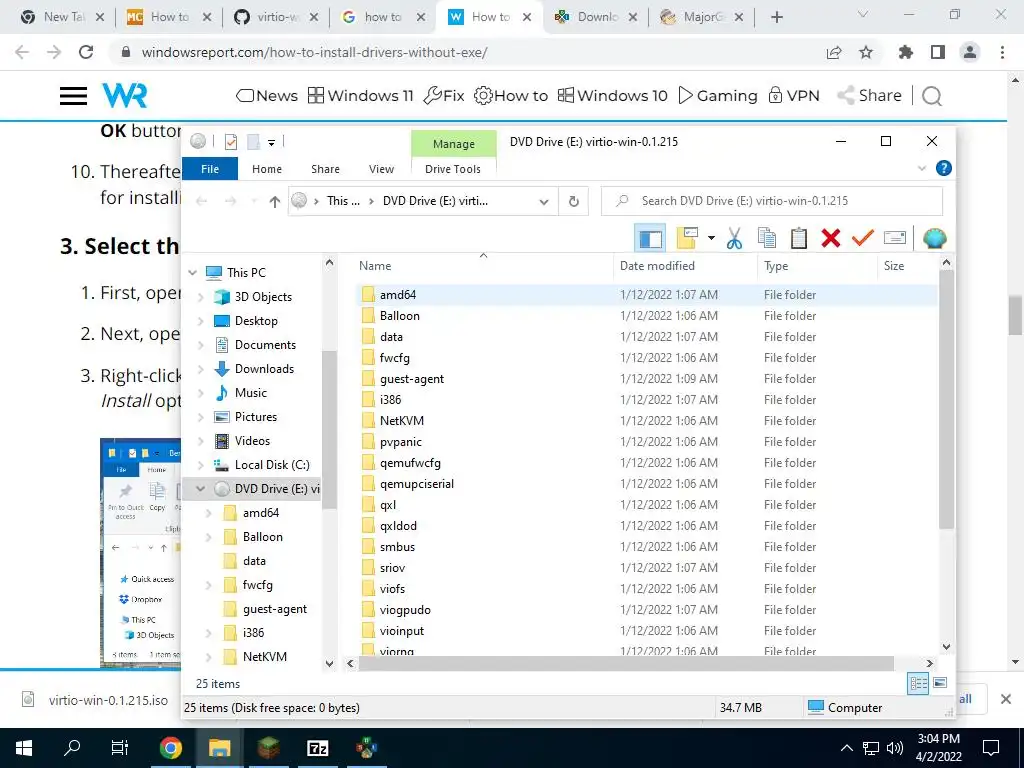This screenshot has height=768, width=1024.
Task: Open the Windows 11 link on WindowsReport
Action: (x=360, y=95)
